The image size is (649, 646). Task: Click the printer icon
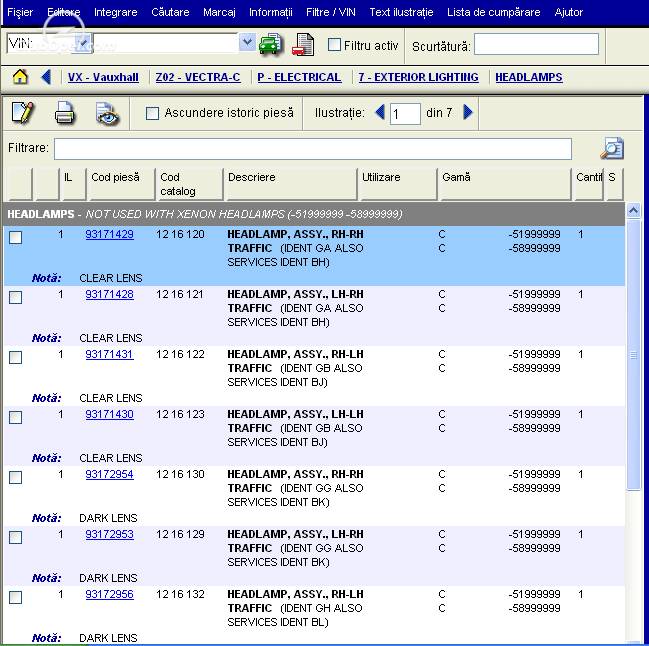click(65, 113)
